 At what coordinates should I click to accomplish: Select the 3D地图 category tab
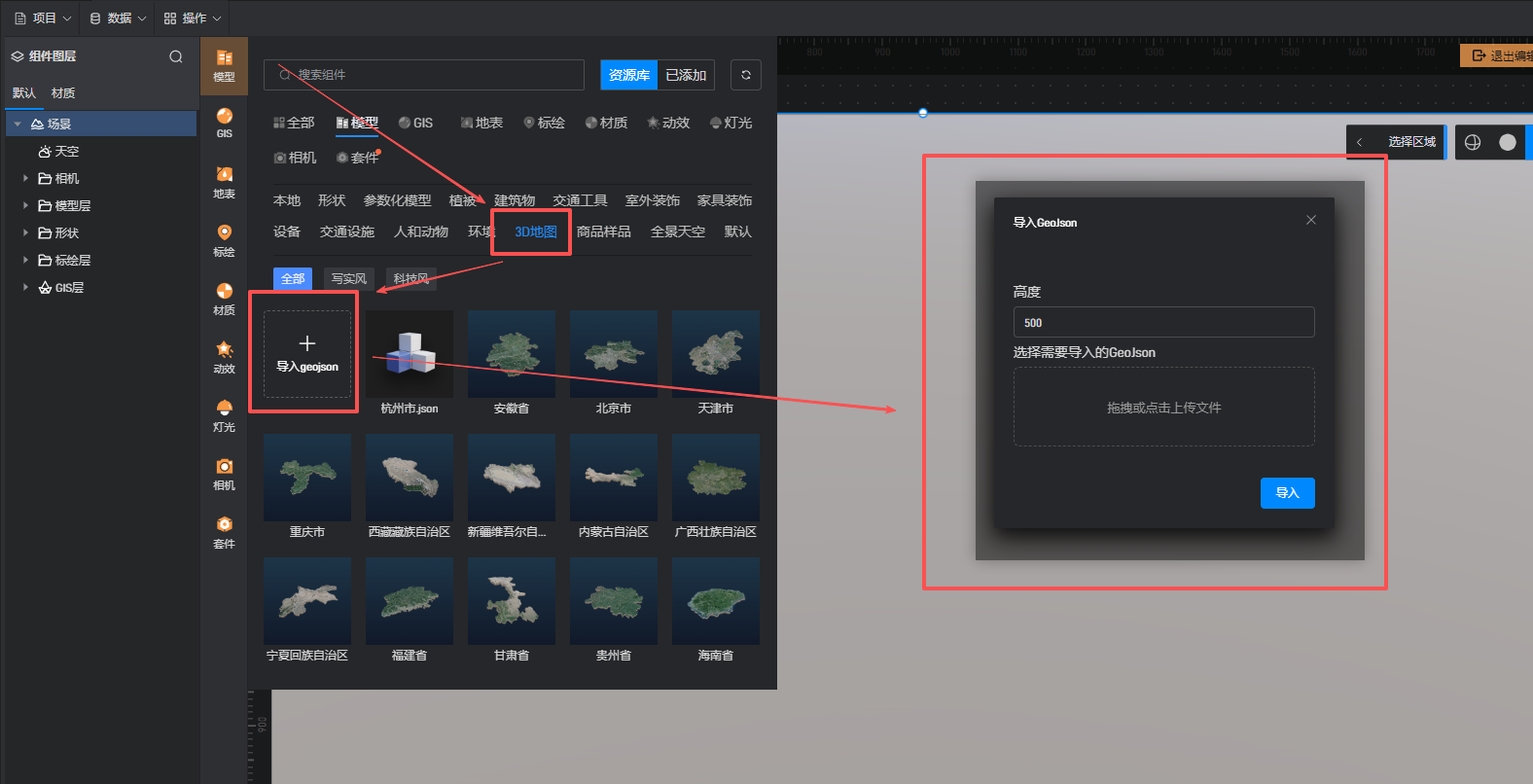pyautogui.click(x=535, y=232)
